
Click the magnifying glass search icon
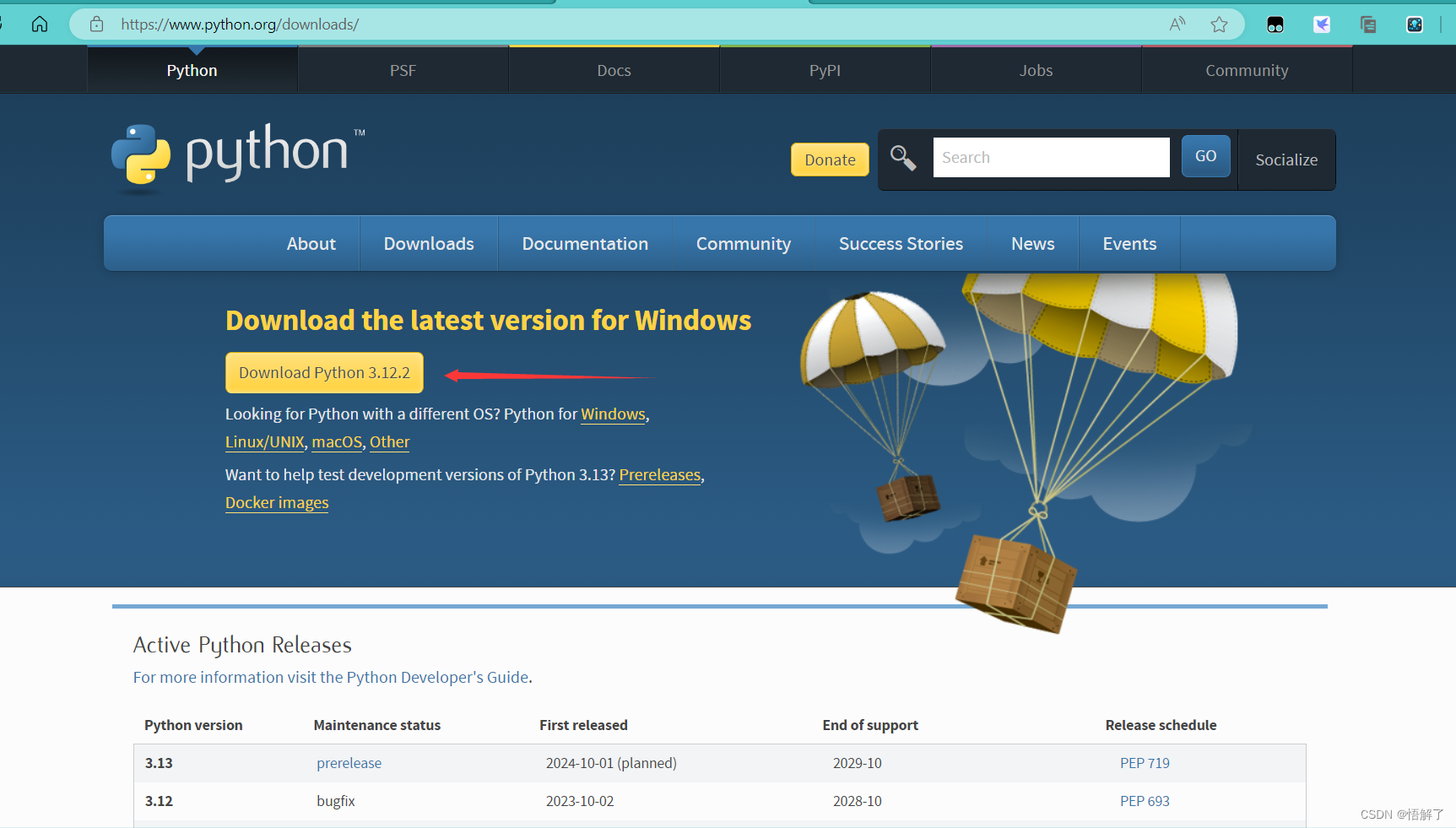tap(903, 158)
